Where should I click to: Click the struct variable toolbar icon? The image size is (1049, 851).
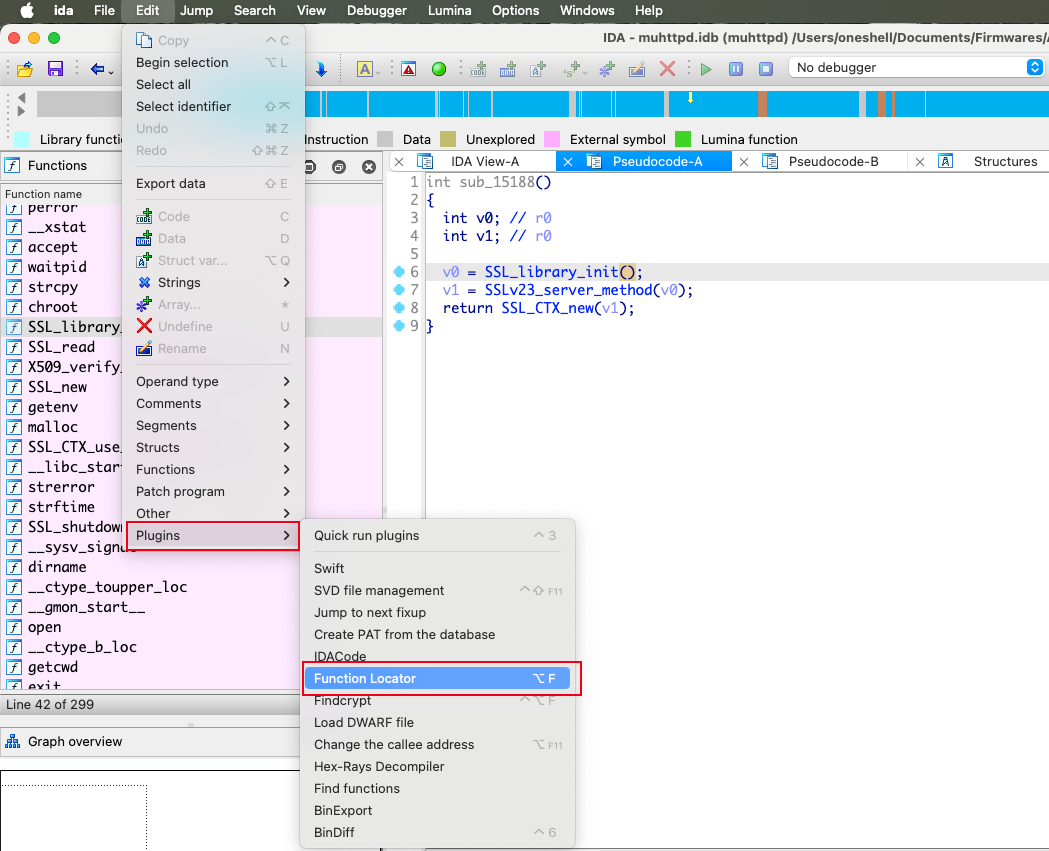[538, 68]
